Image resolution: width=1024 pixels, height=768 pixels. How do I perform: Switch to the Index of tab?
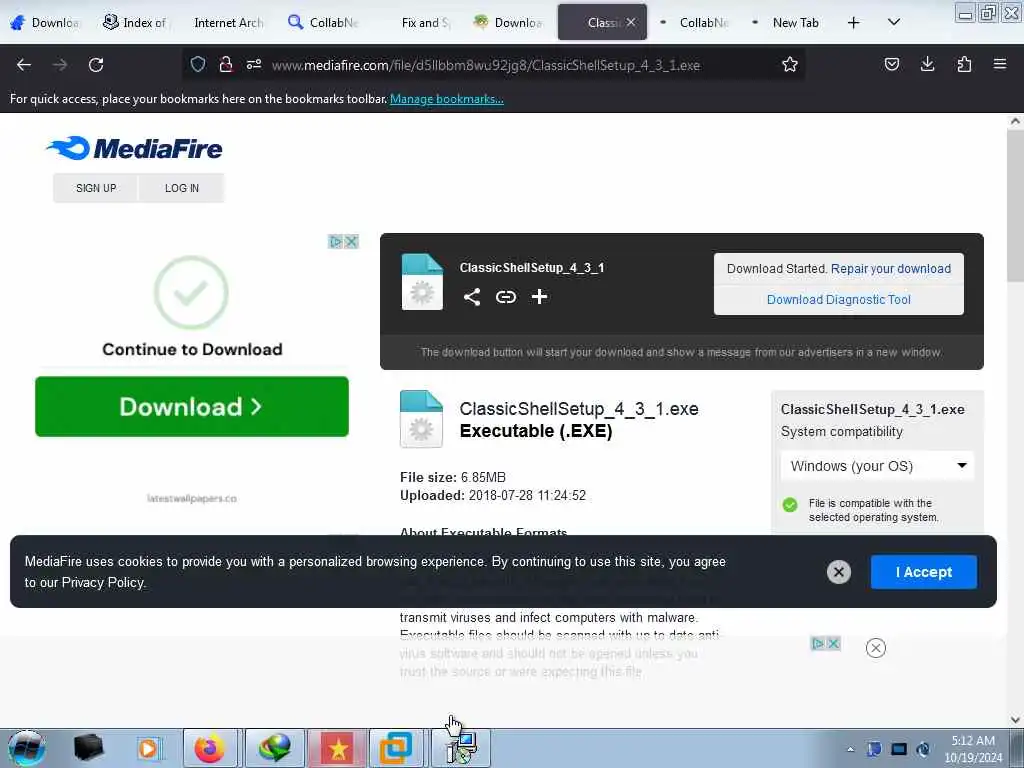(x=135, y=22)
